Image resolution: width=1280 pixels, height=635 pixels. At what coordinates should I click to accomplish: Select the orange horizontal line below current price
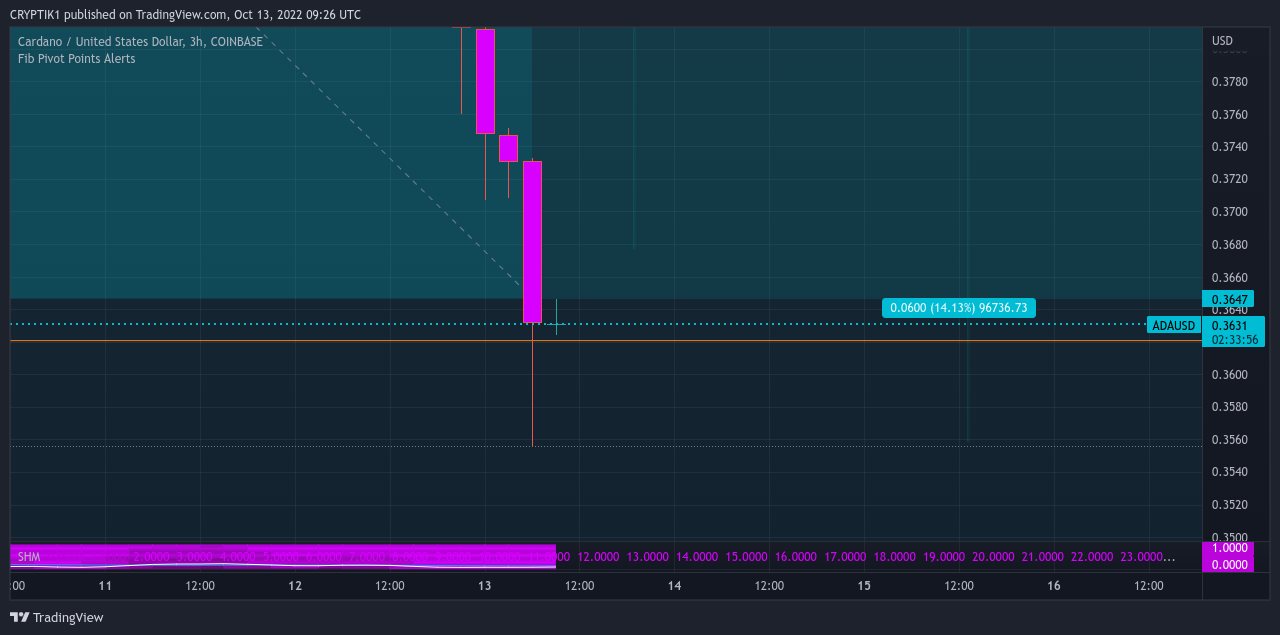click(x=606, y=341)
